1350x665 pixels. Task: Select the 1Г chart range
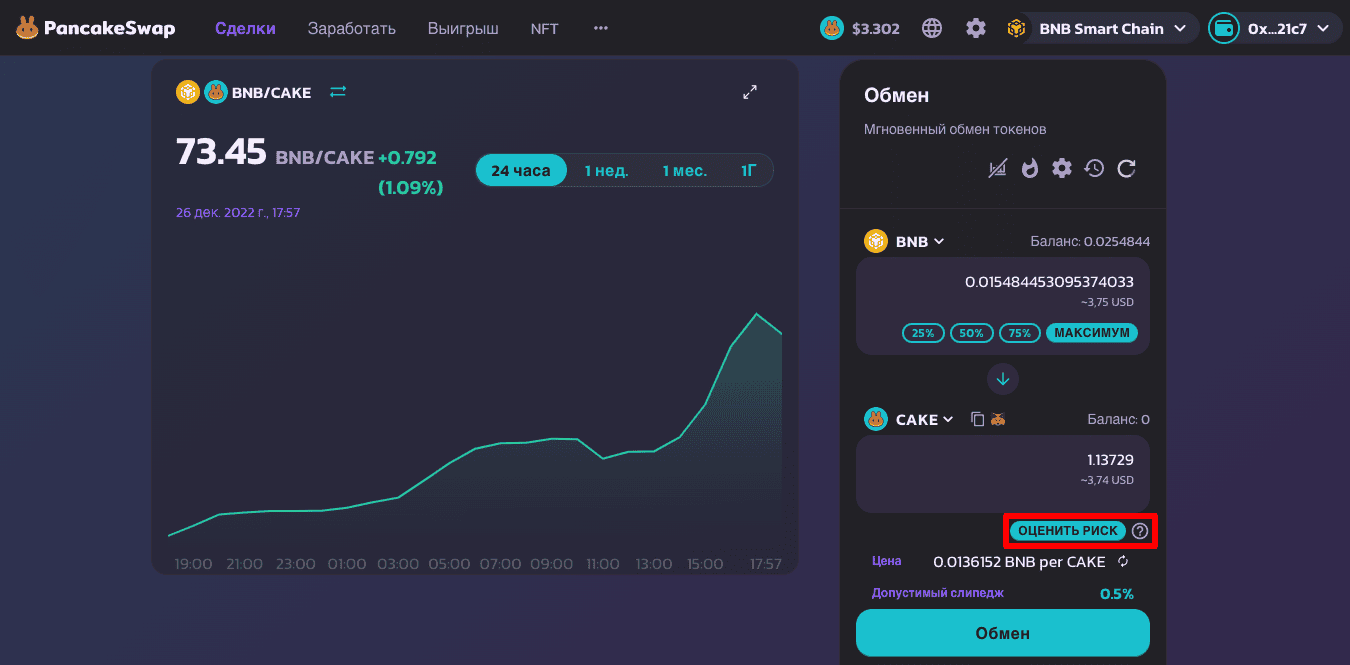748,170
